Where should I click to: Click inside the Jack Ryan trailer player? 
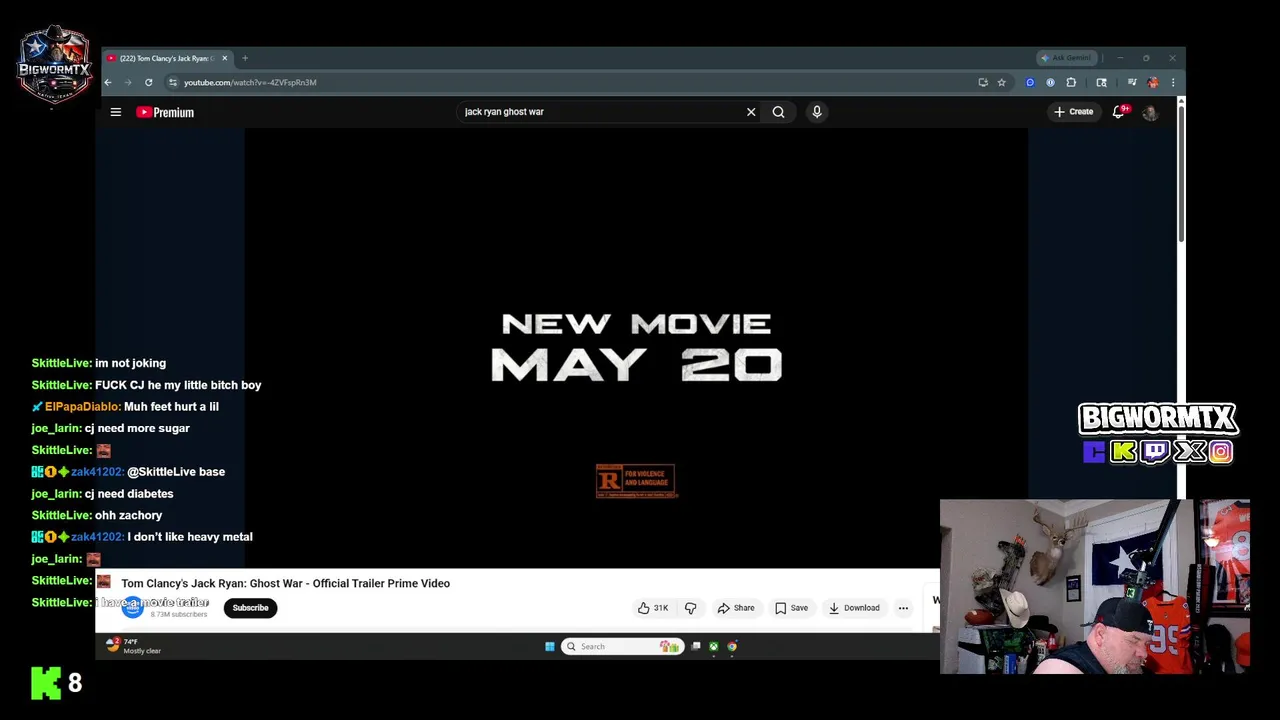point(636,348)
